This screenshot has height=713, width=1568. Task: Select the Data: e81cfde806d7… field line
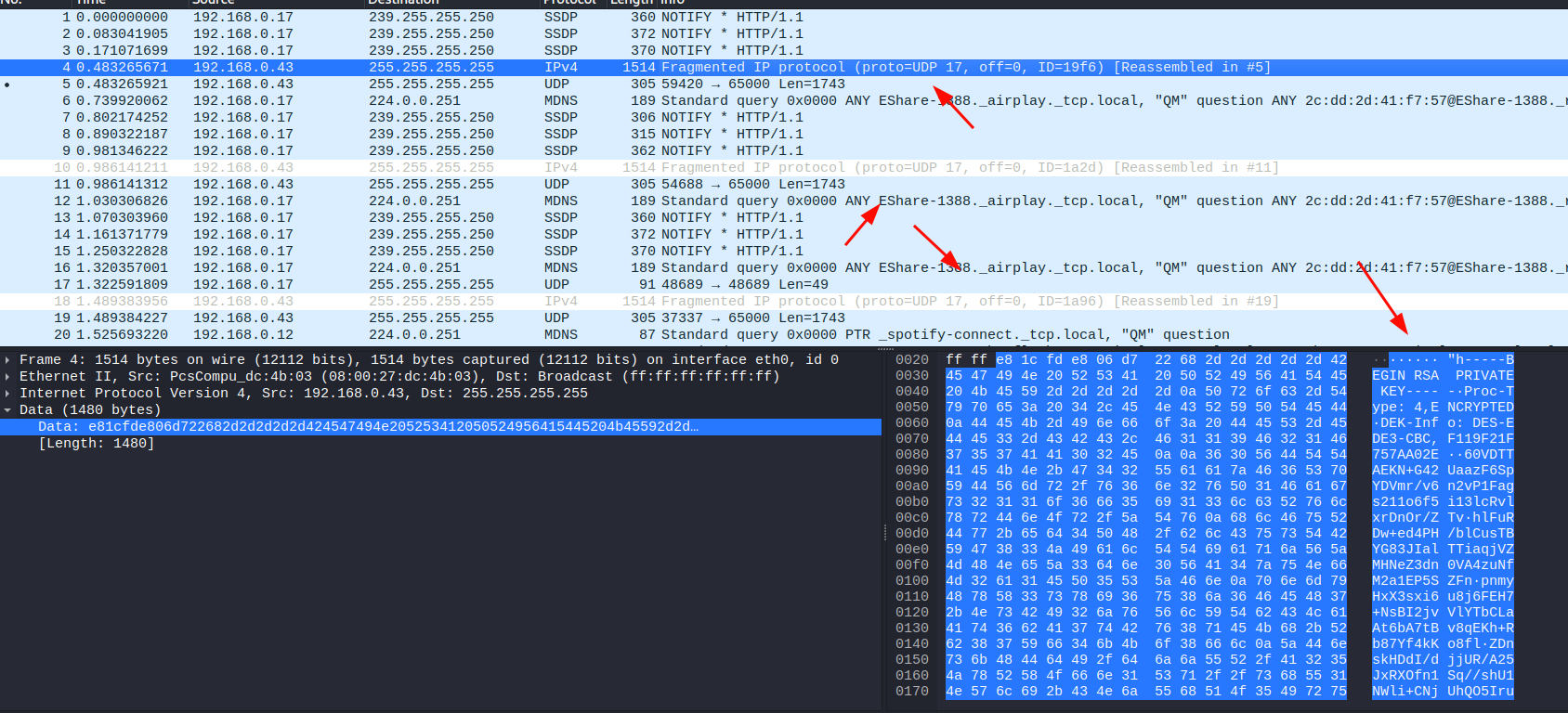(440, 427)
